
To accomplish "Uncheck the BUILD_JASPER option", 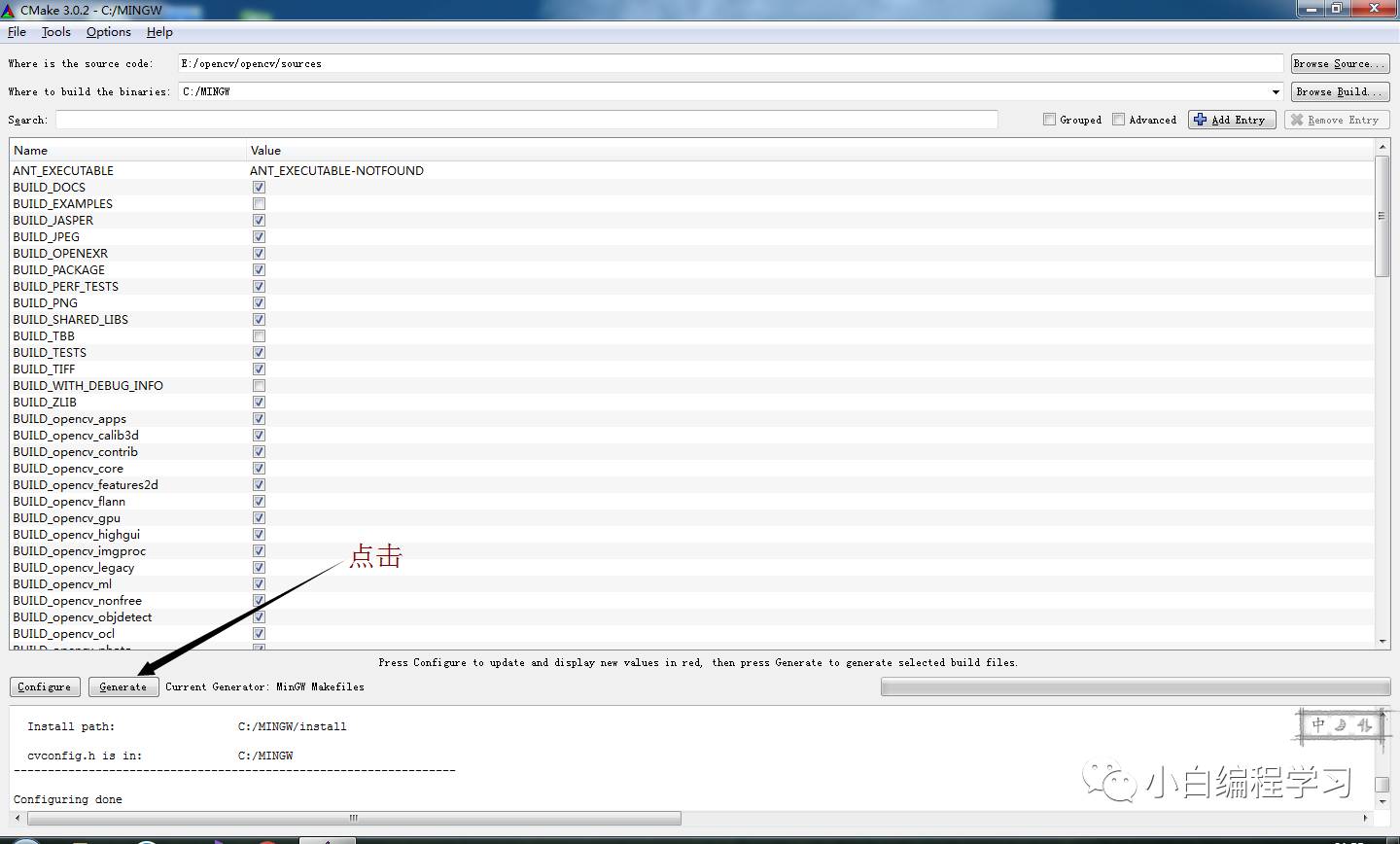I will click(x=259, y=221).
